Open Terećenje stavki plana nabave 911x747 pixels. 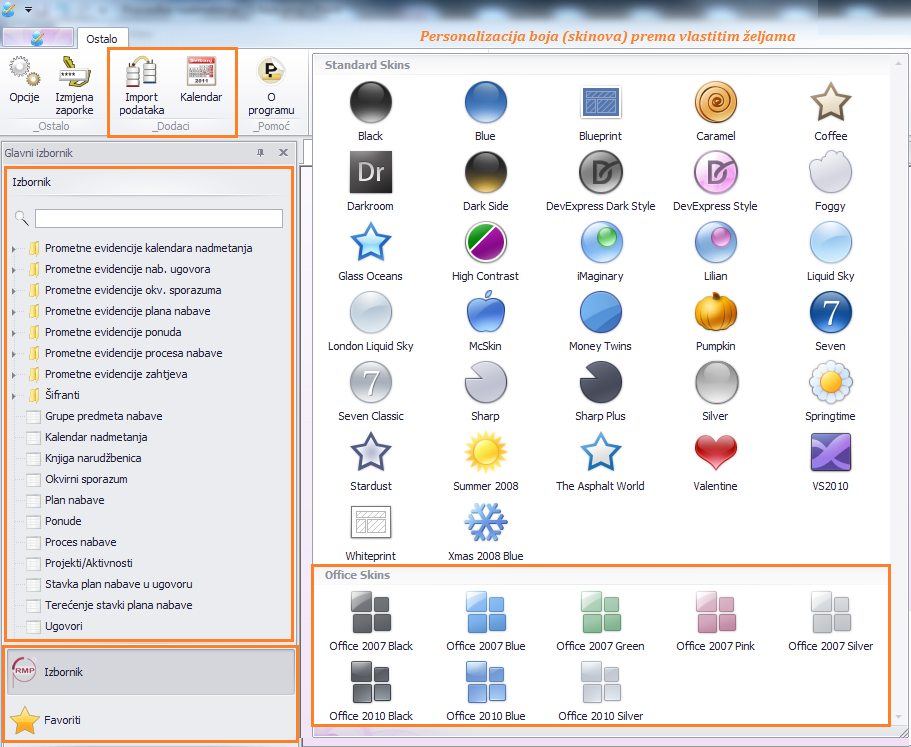click(119, 605)
